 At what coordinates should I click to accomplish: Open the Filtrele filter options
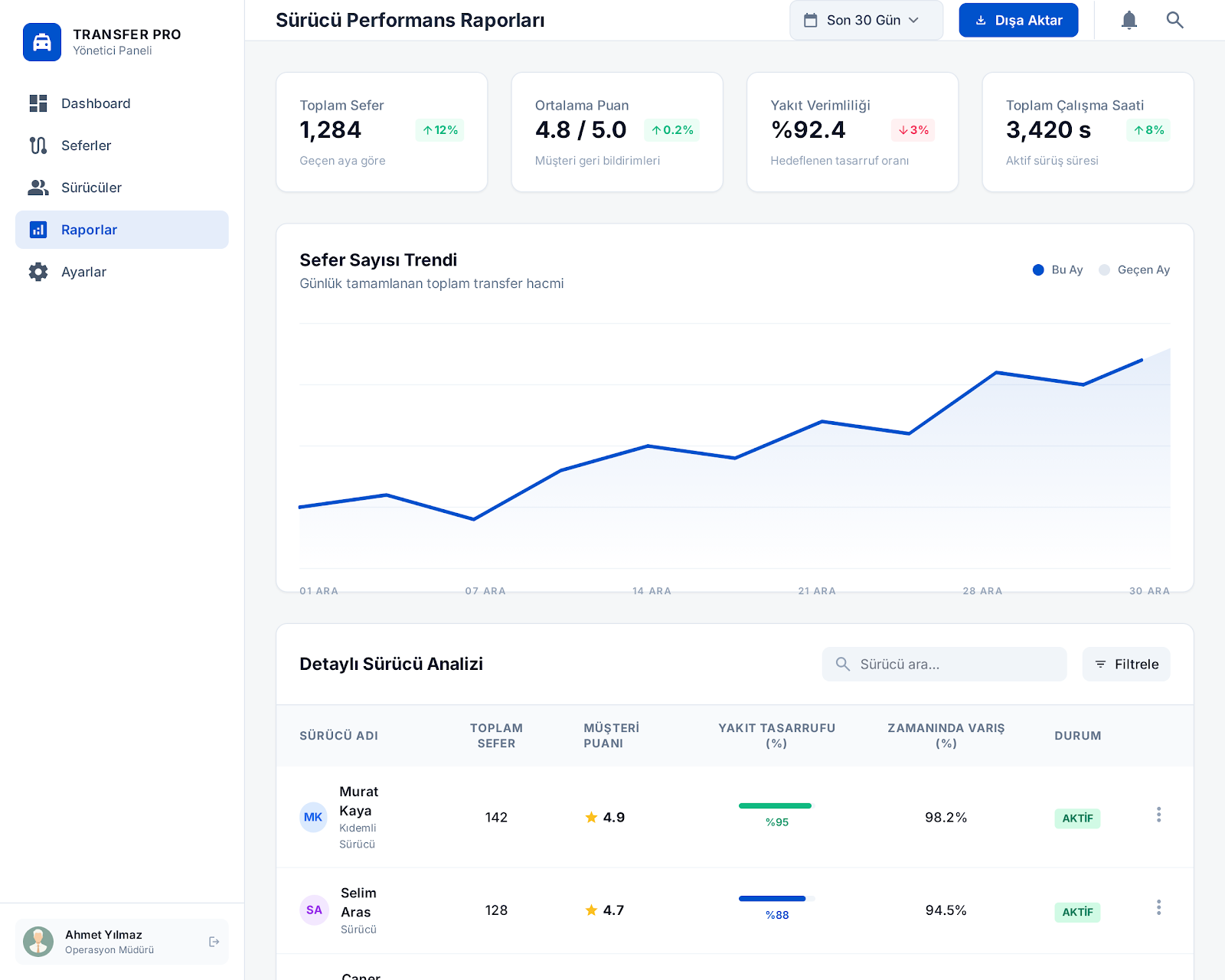tap(1125, 664)
